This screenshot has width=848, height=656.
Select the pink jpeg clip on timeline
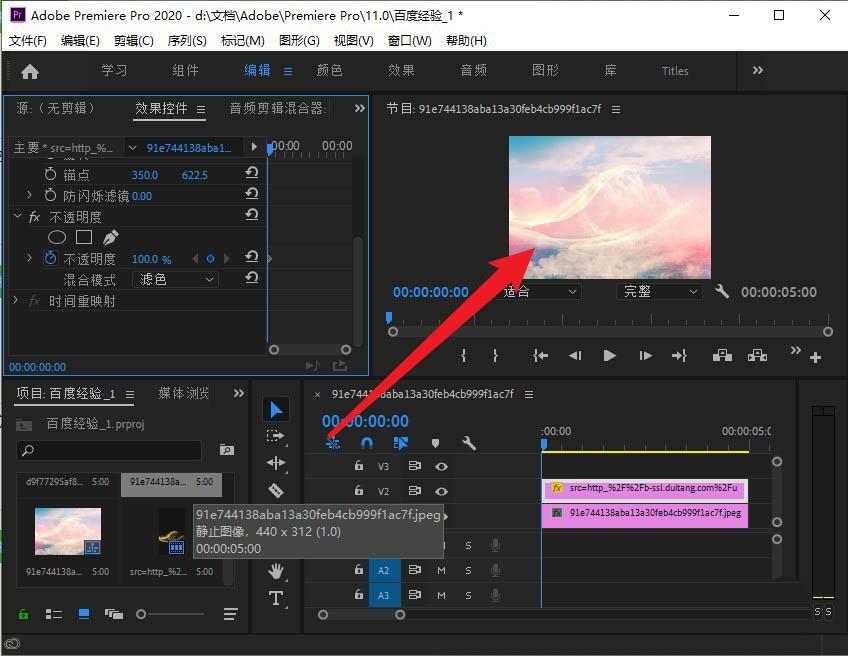tap(645, 513)
